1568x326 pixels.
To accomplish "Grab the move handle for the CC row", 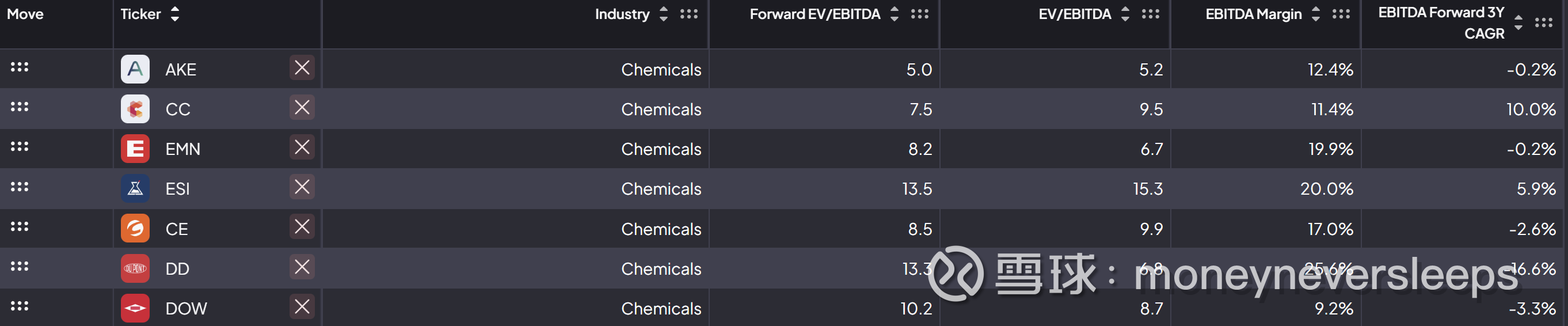I will pos(20,107).
